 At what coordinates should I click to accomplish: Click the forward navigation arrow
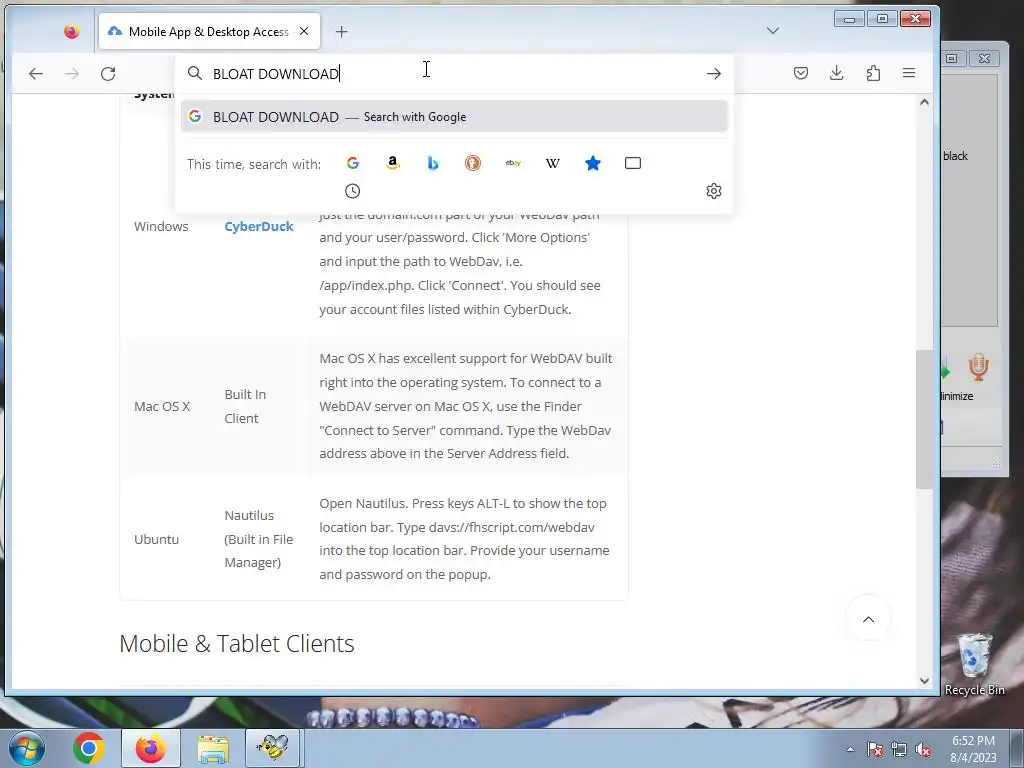tap(72, 74)
